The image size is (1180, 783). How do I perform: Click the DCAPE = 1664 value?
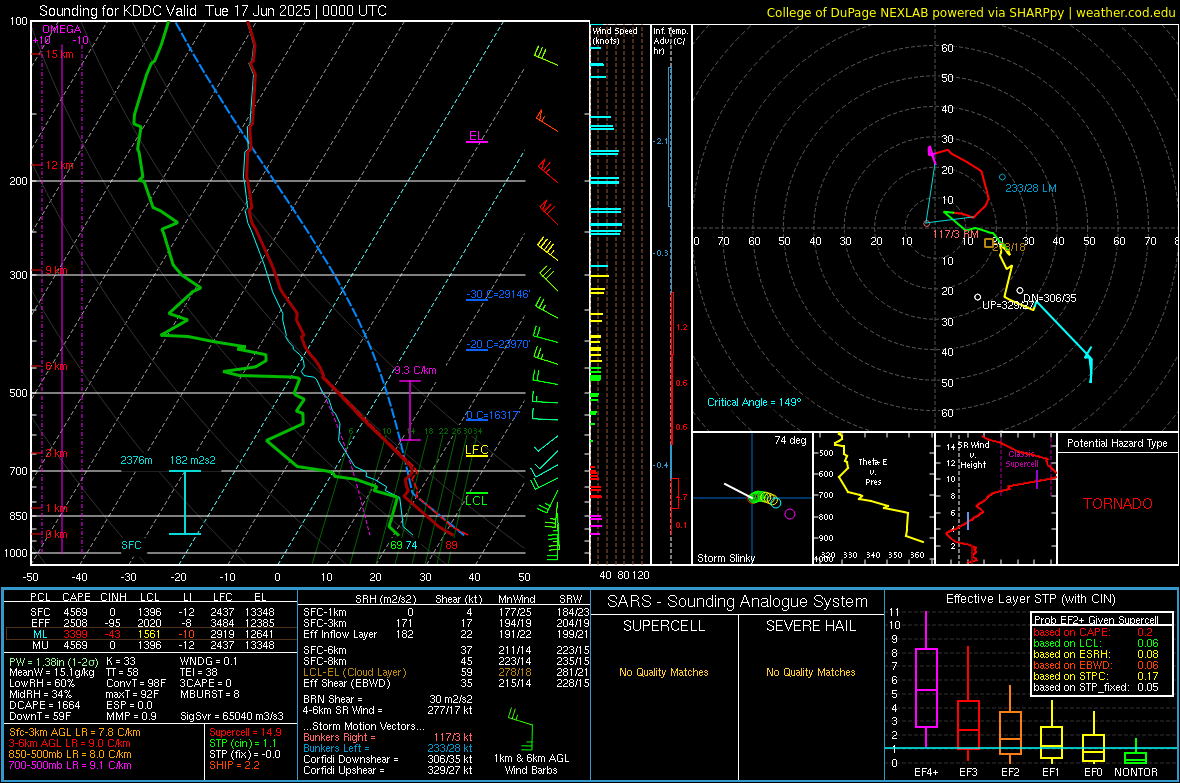click(x=44, y=705)
